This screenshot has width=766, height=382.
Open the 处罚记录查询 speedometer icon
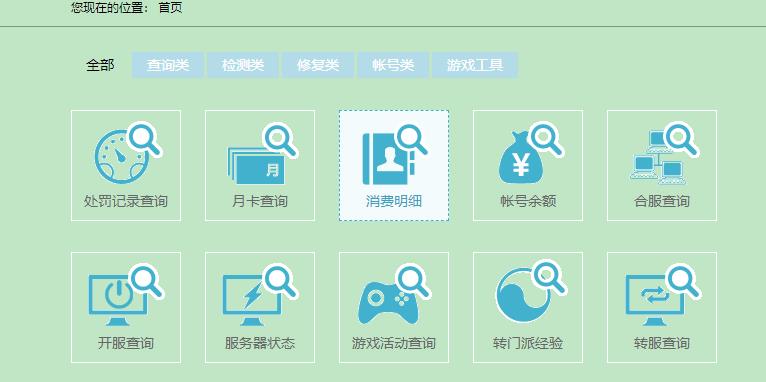(x=127, y=153)
